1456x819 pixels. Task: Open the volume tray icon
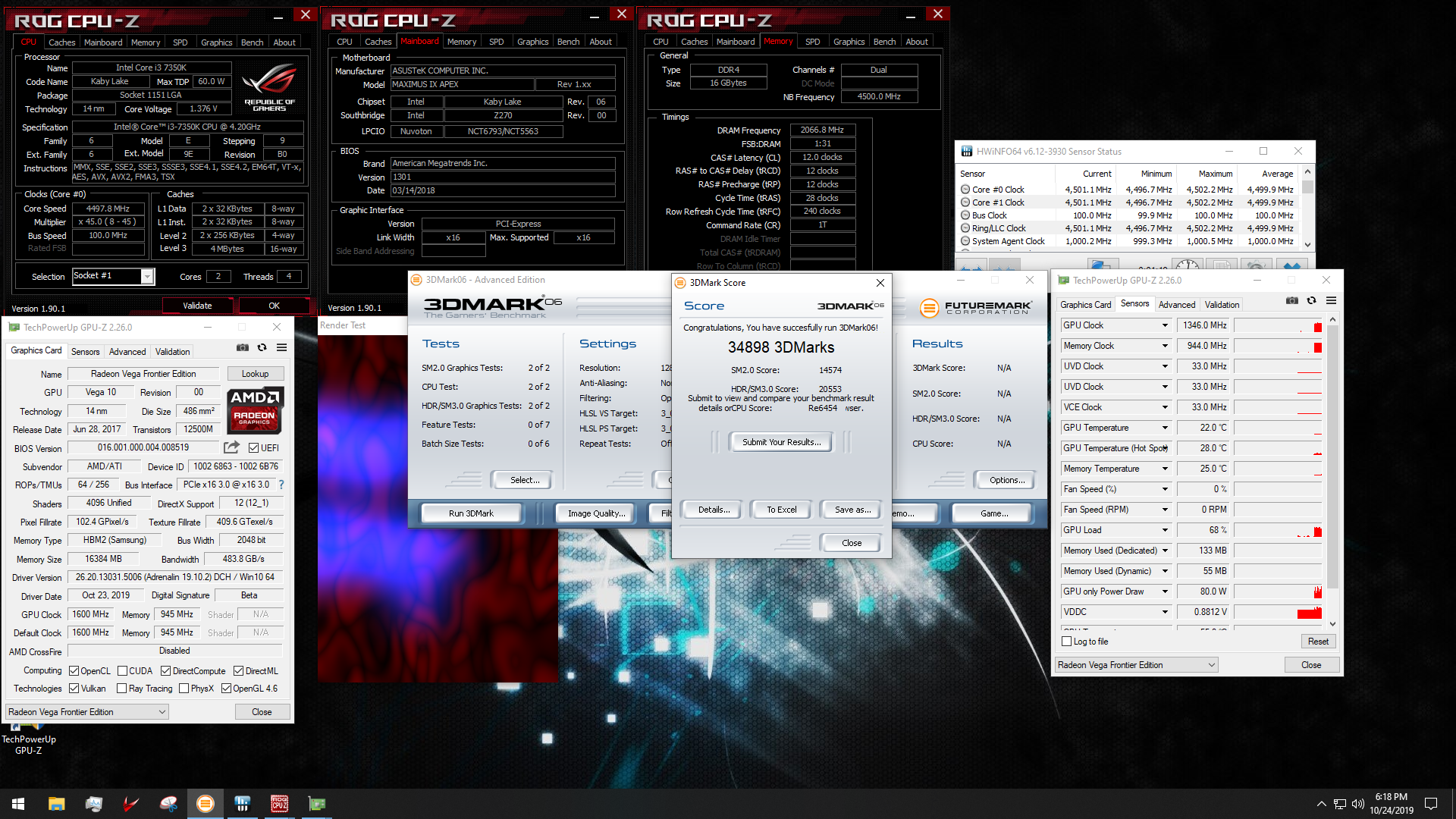(x=1357, y=804)
